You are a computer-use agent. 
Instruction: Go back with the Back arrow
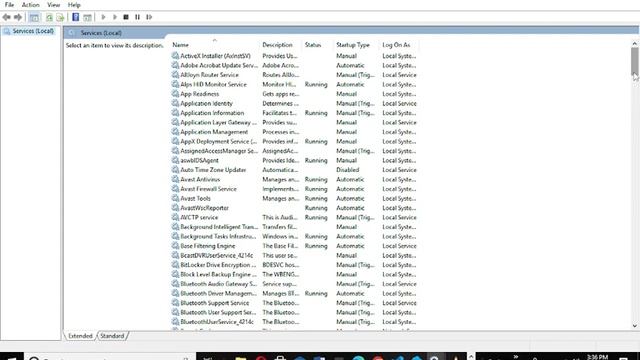click(x=6, y=17)
